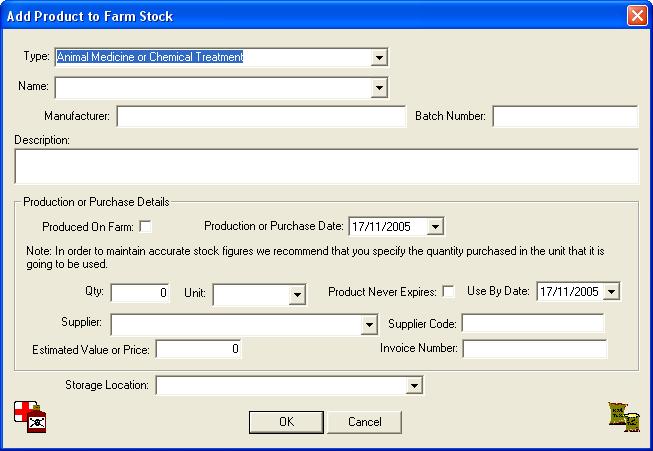Open the Use By Date picker arrow
Screen dimensions: 653x451
(x=611, y=291)
